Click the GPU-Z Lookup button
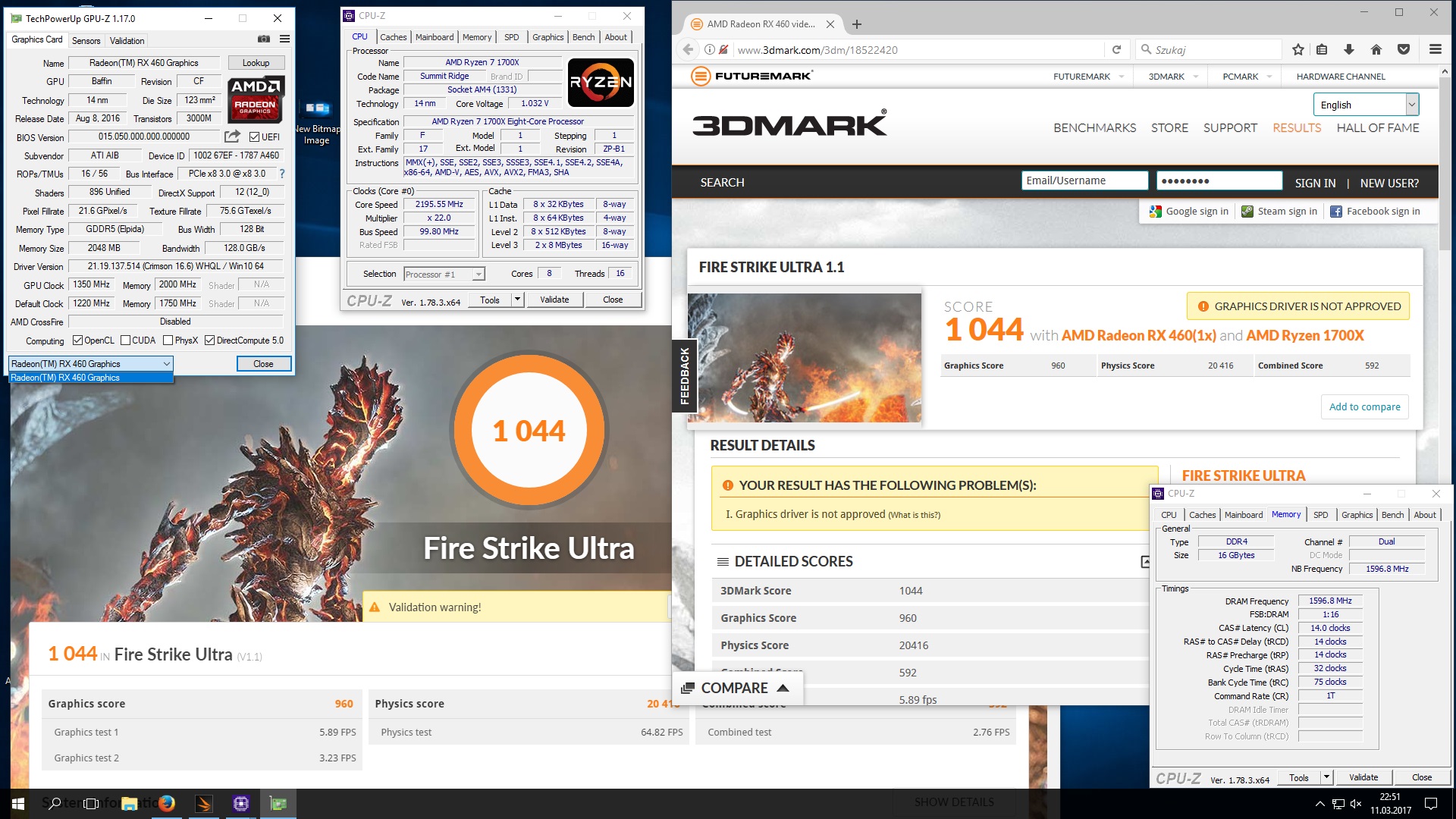Image resolution: width=1456 pixels, height=819 pixels. click(256, 63)
